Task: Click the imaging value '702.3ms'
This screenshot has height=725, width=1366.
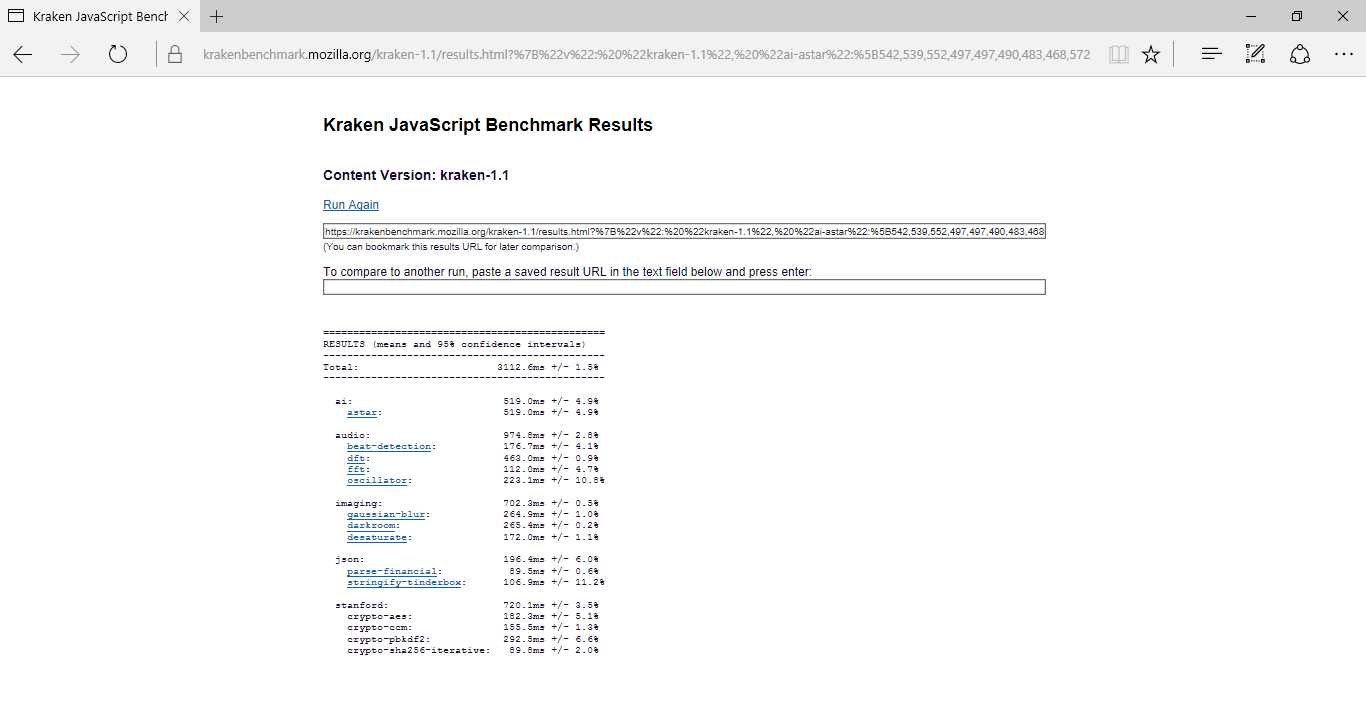Action: coord(524,503)
